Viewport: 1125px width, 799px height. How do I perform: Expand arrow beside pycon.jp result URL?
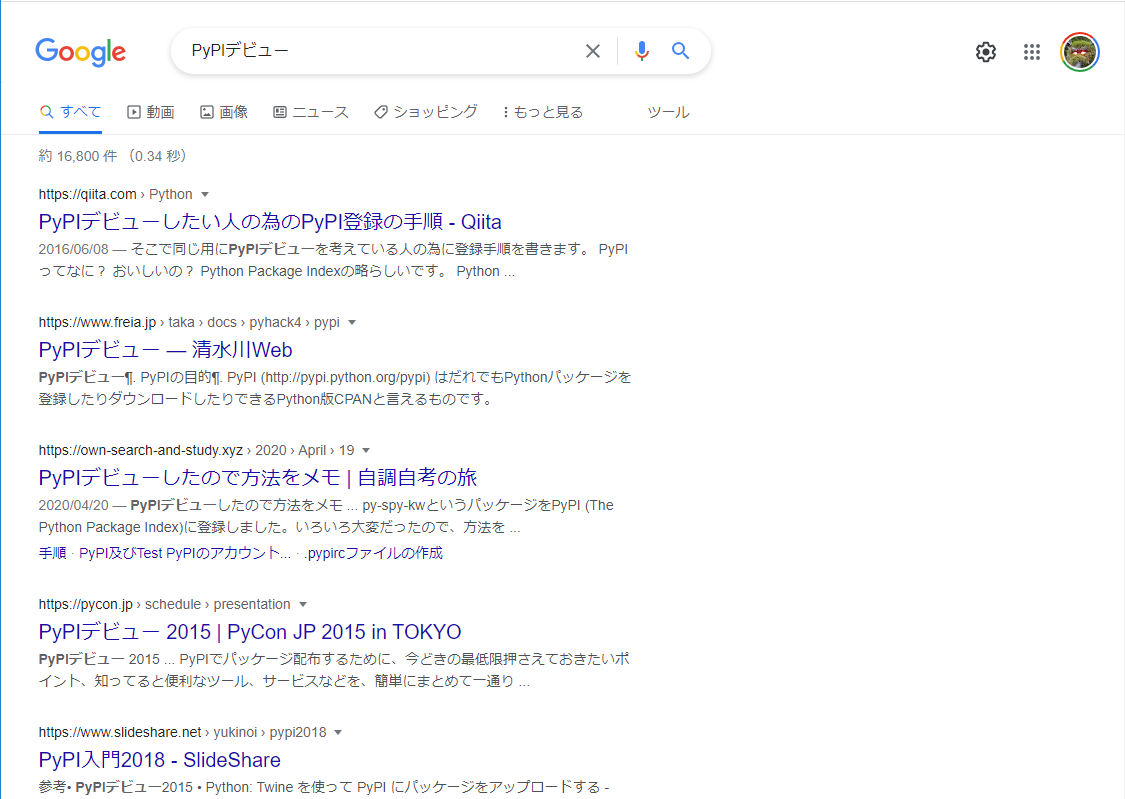[x=303, y=604]
